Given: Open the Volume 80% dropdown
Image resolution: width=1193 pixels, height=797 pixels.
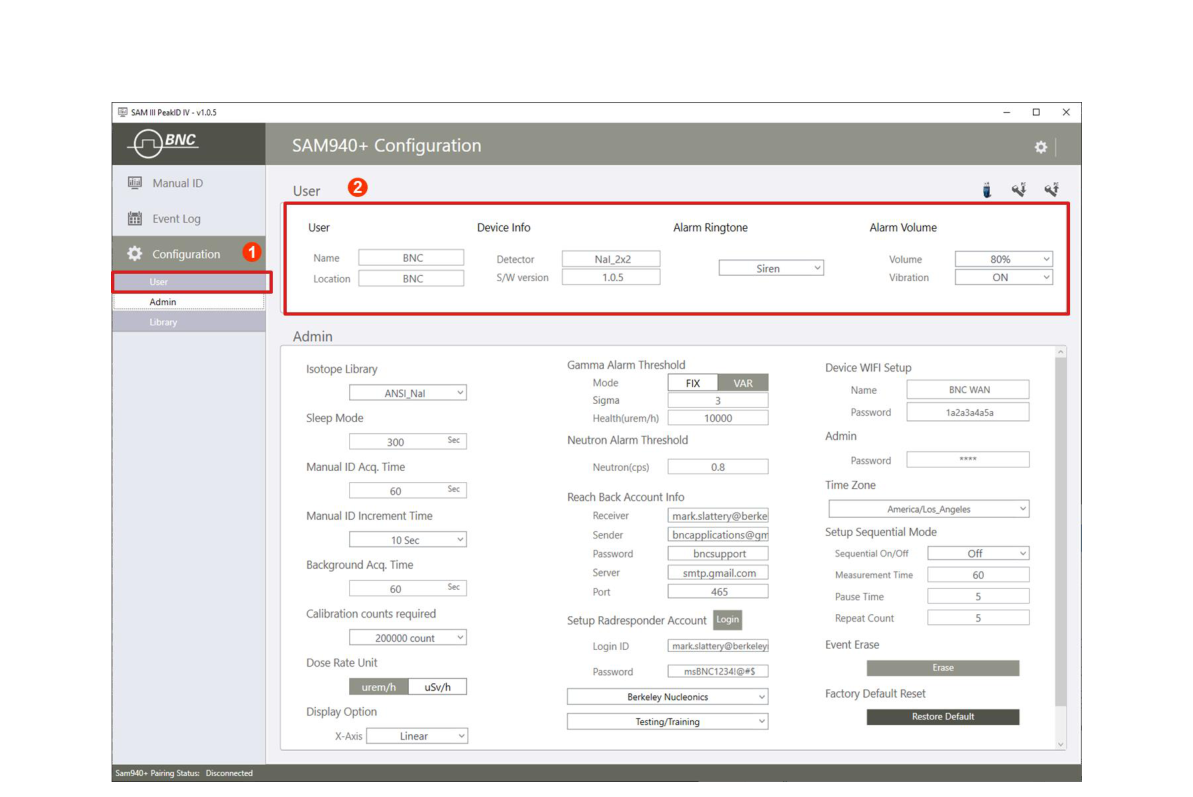Looking at the screenshot, I should pyautogui.click(x=1004, y=259).
